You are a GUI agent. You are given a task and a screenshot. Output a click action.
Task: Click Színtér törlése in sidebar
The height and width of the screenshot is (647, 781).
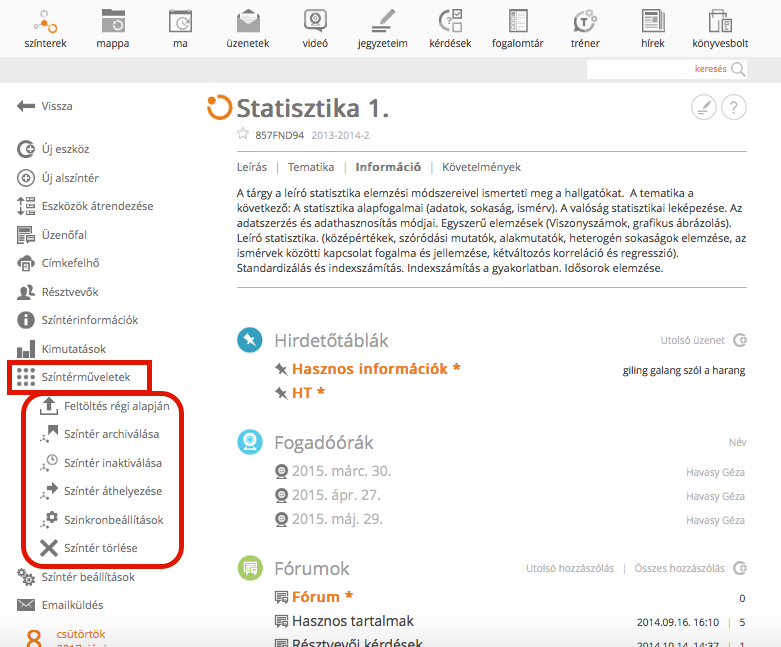pyautogui.click(x=100, y=547)
